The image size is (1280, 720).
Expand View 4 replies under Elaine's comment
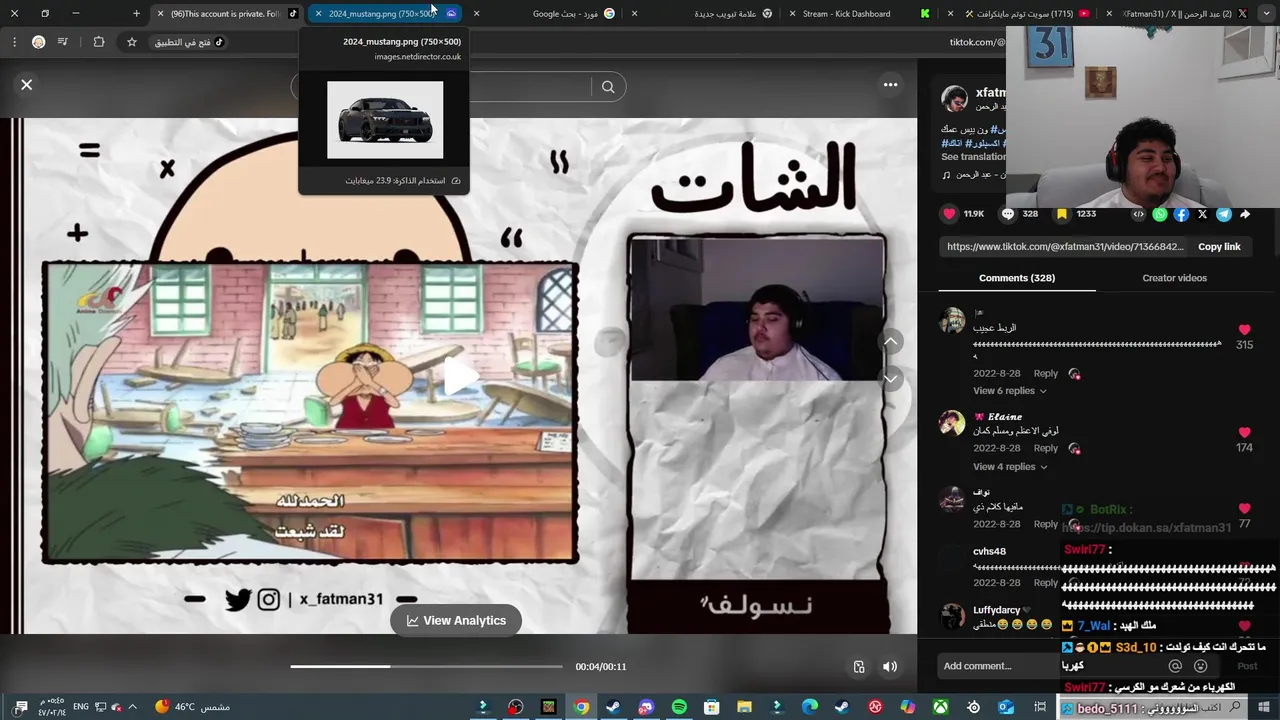[1010, 467]
